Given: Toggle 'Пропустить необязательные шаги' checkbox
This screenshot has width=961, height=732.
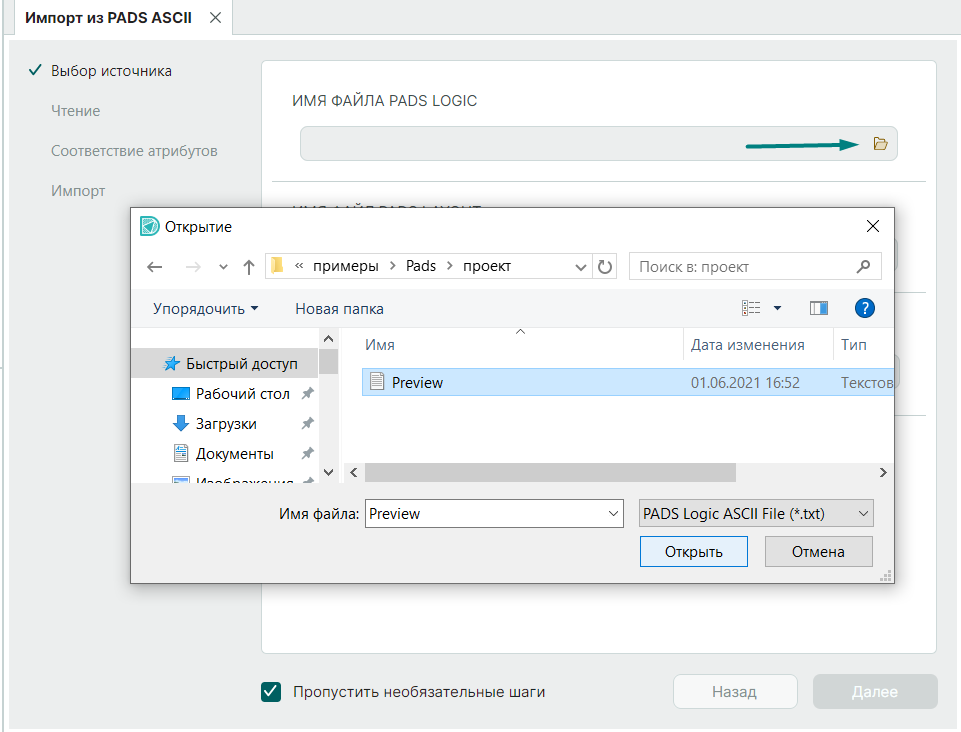Looking at the screenshot, I should click(271, 692).
